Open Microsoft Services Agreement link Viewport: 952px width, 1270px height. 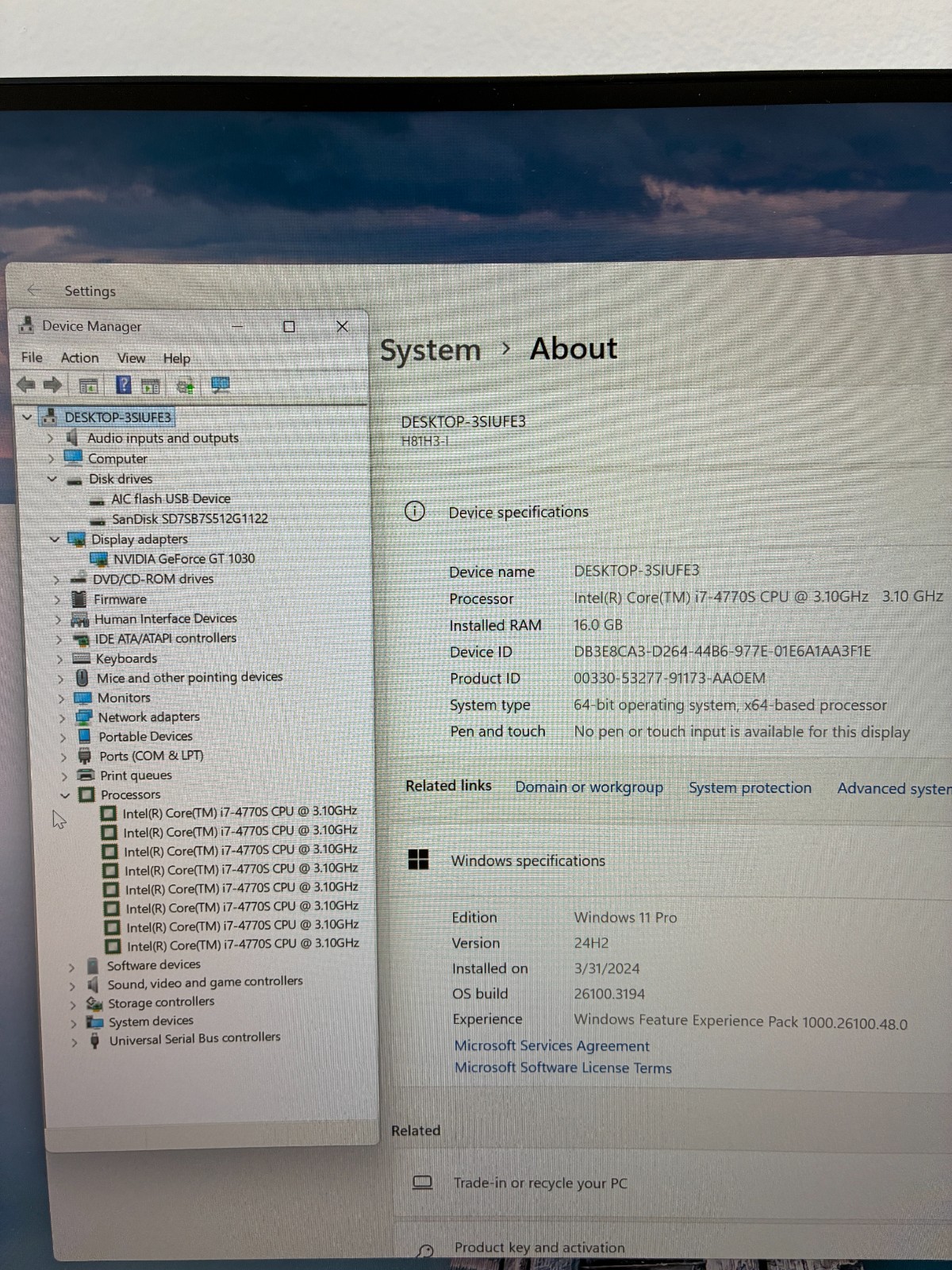[x=551, y=1045]
